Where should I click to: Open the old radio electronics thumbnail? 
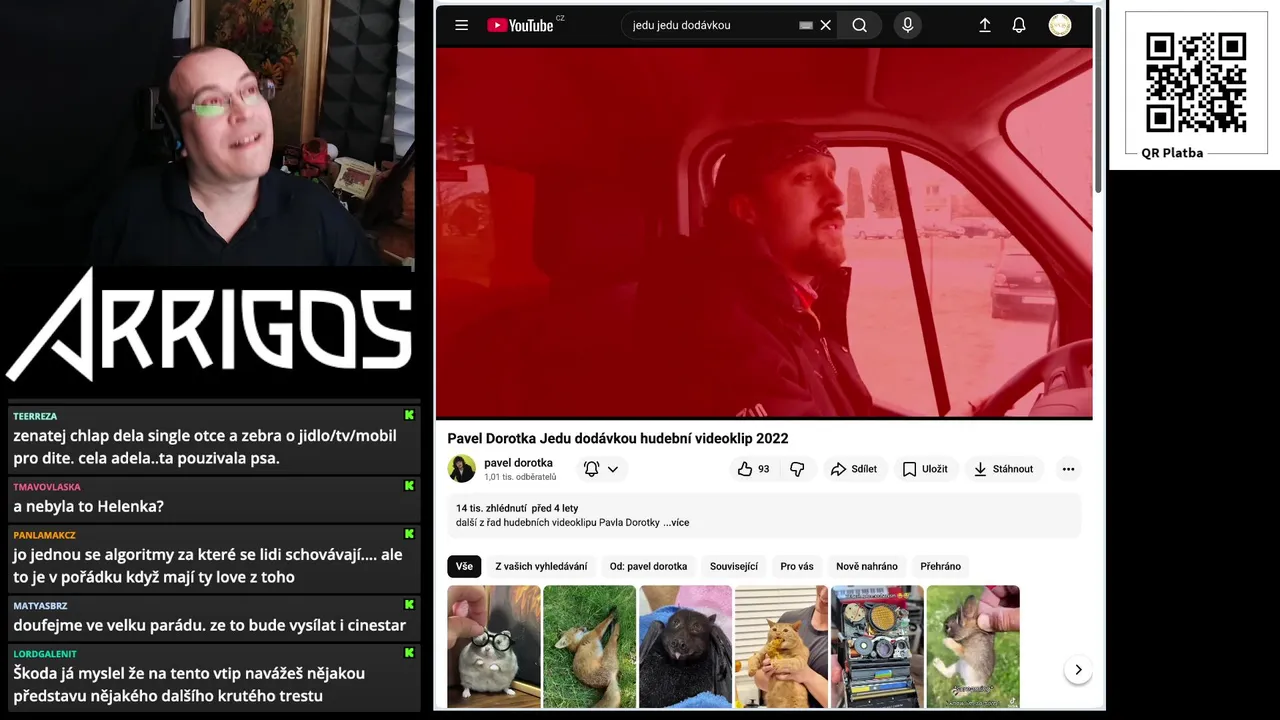[x=877, y=647]
